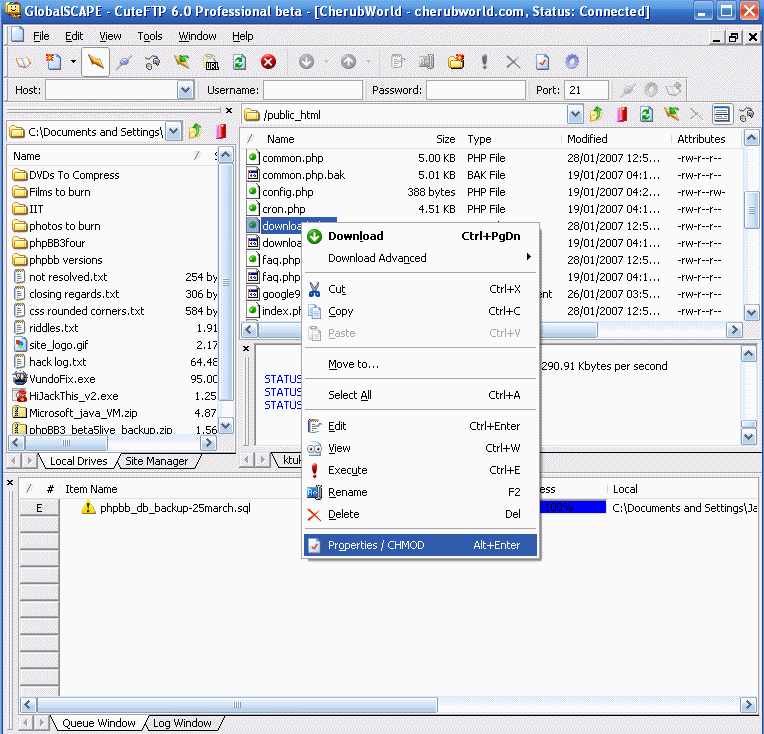Click the 100% queue progress bar
764x734 pixels.
[x=572, y=507]
